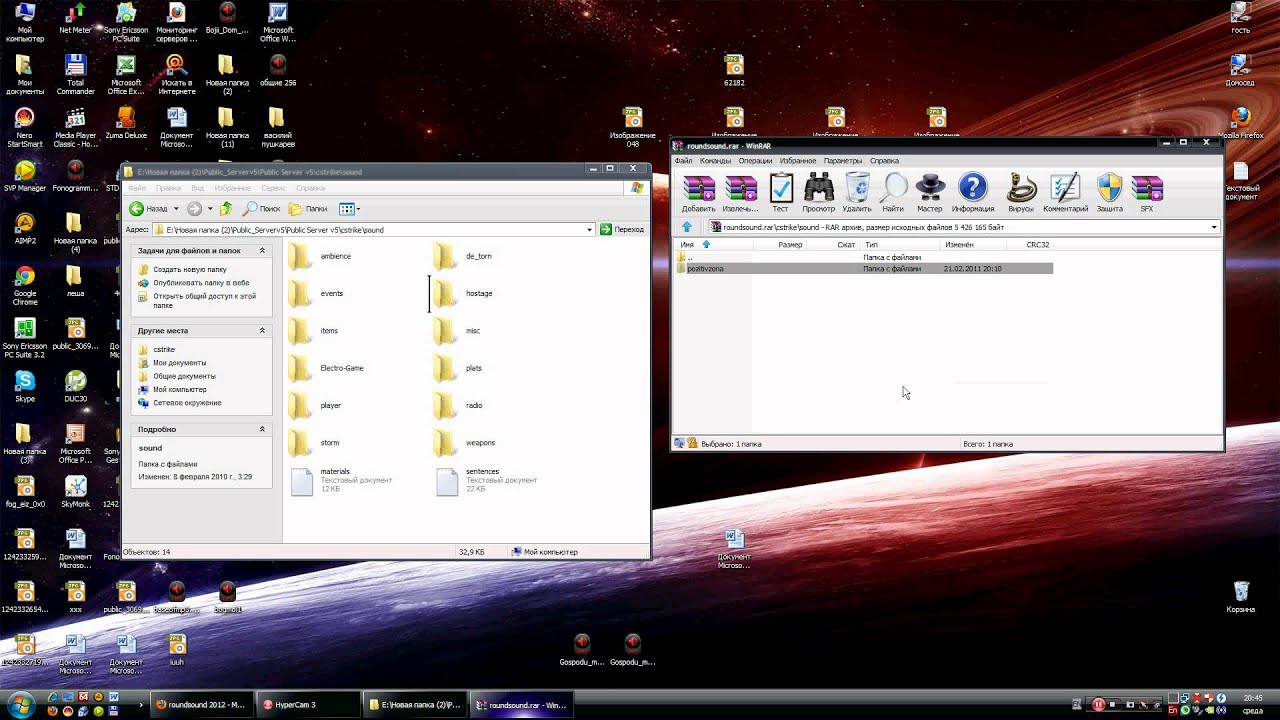Image resolution: width=1280 pixels, height=720 pixels.
Task: Open the Избранное menu in WinRAR
Action: coord(798,160)
